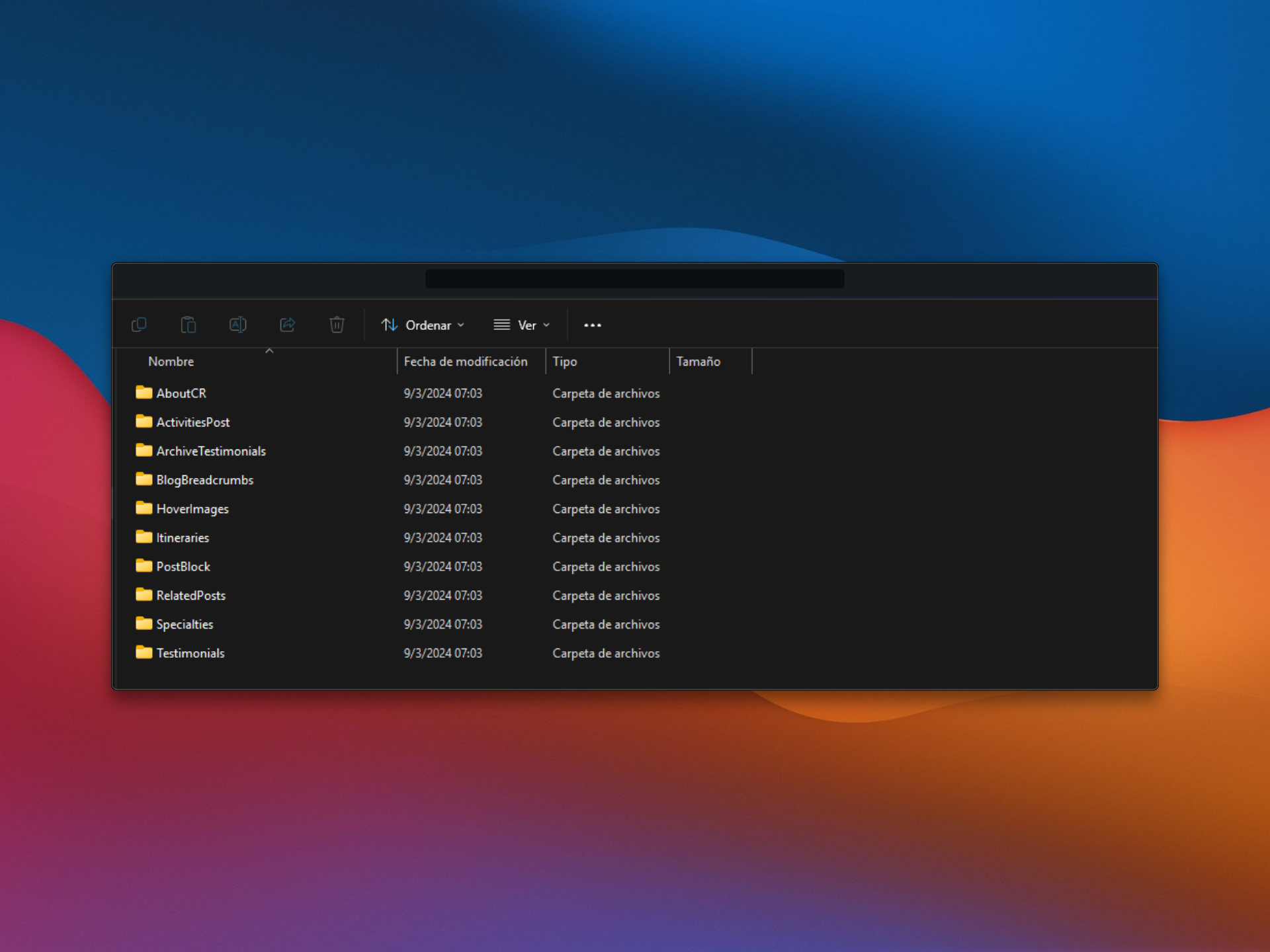Select the Specialties folder icon
The width and height of the screenshot is (1270, 952).
(144, 624)
